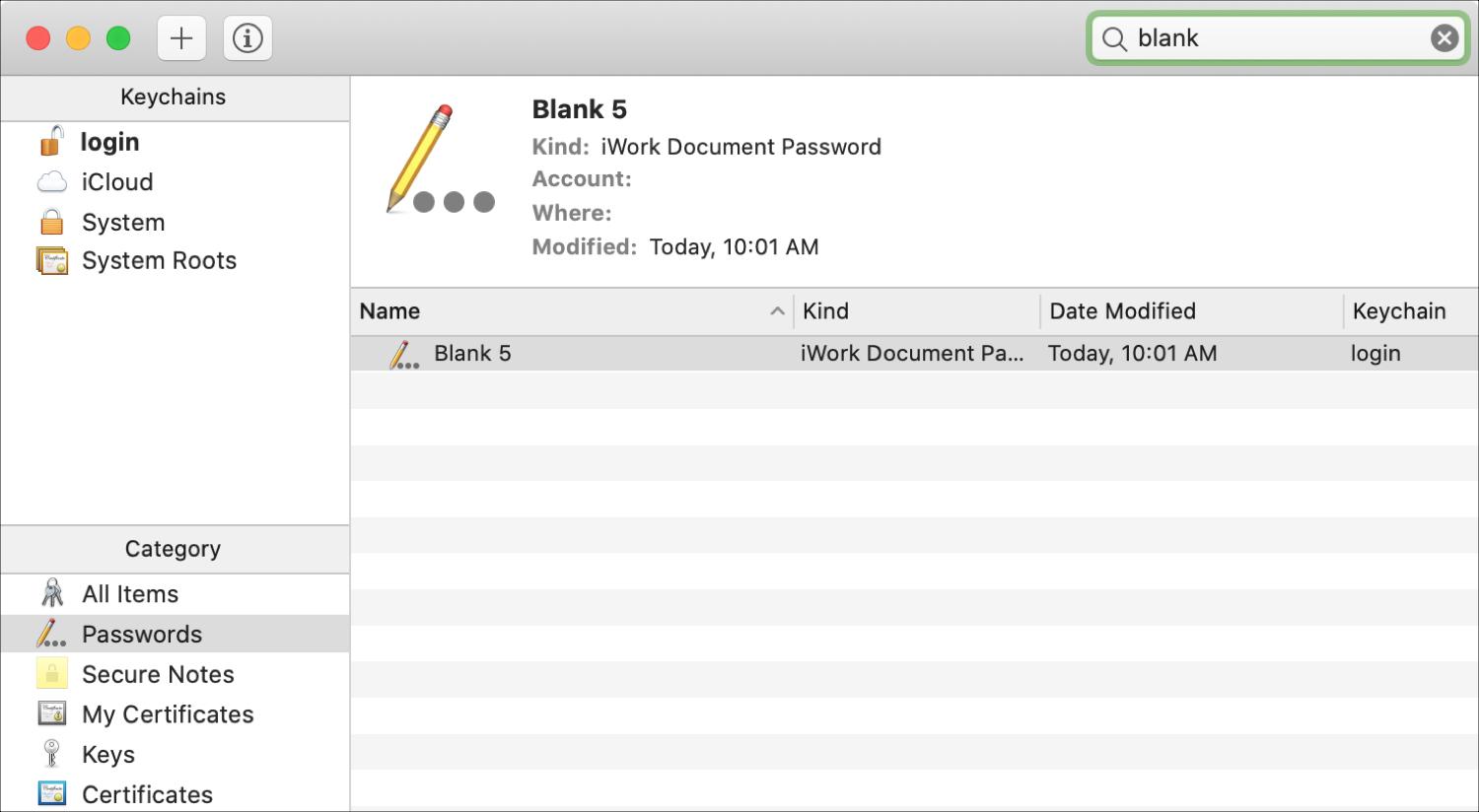Click the plus button to add keychain item
This screenshot has height=812, width=1479.
coord(181,38)
